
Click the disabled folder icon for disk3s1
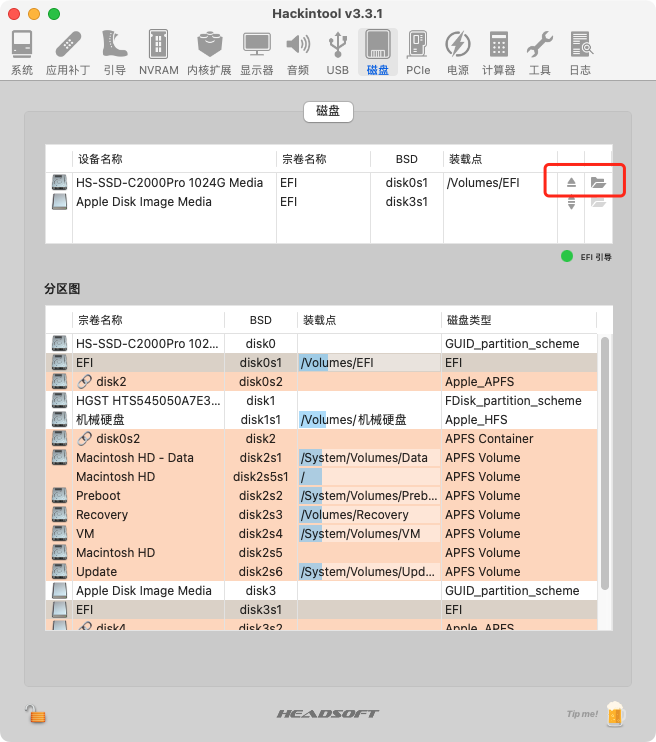[598, 202]
